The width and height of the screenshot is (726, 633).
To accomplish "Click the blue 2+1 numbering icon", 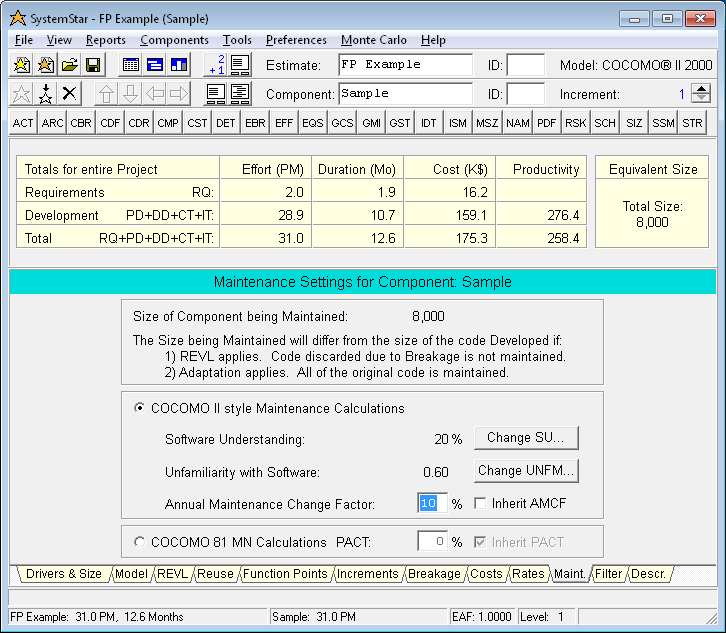I will [216, 65].
